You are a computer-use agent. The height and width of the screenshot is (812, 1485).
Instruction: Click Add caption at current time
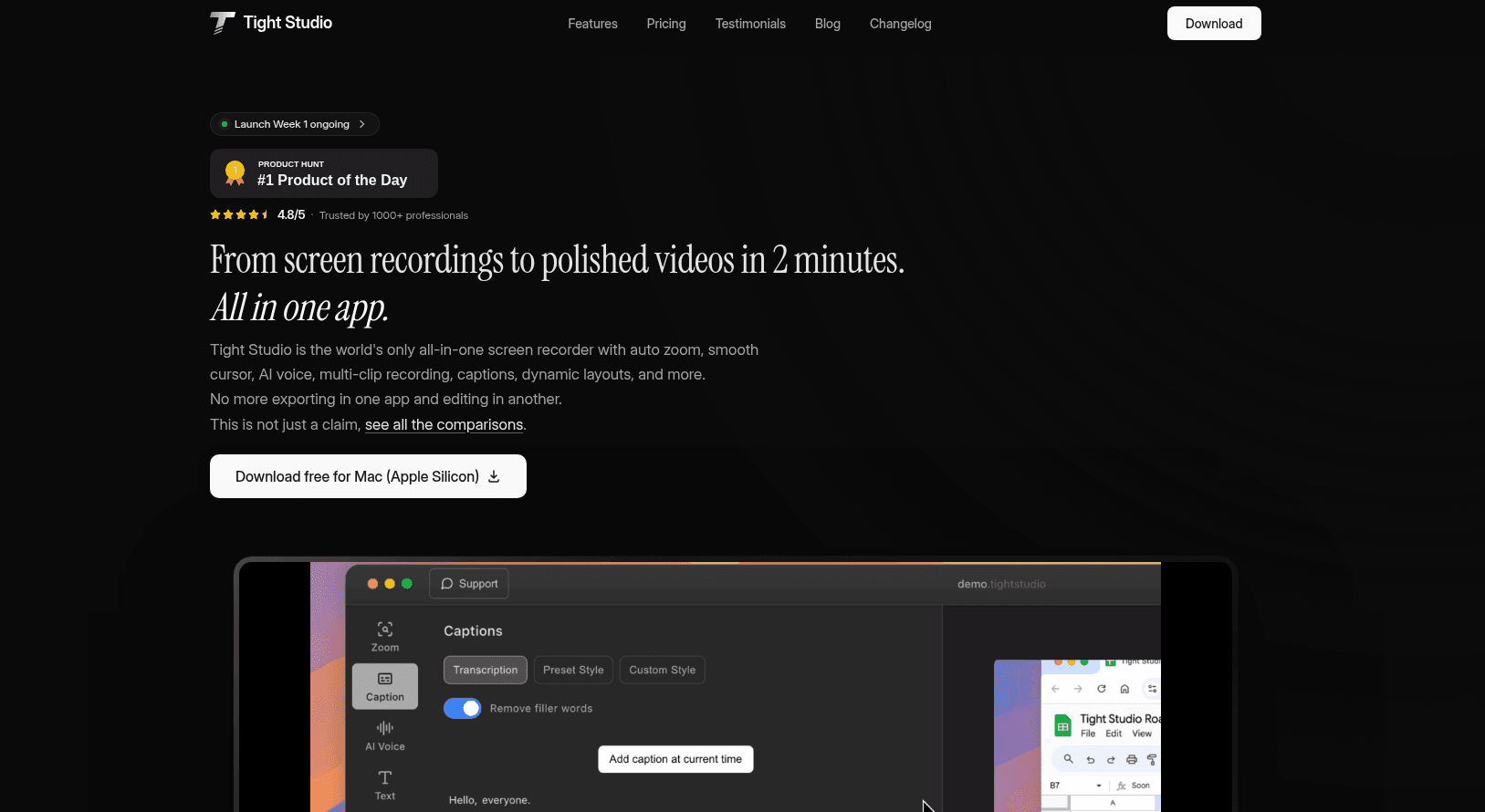coord(675,759)
